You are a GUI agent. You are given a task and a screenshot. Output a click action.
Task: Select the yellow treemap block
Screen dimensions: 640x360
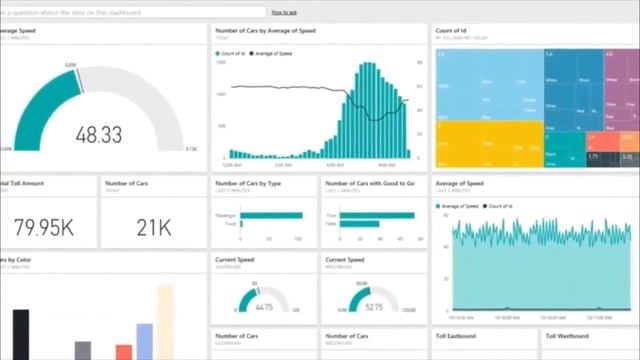point(489,144)
